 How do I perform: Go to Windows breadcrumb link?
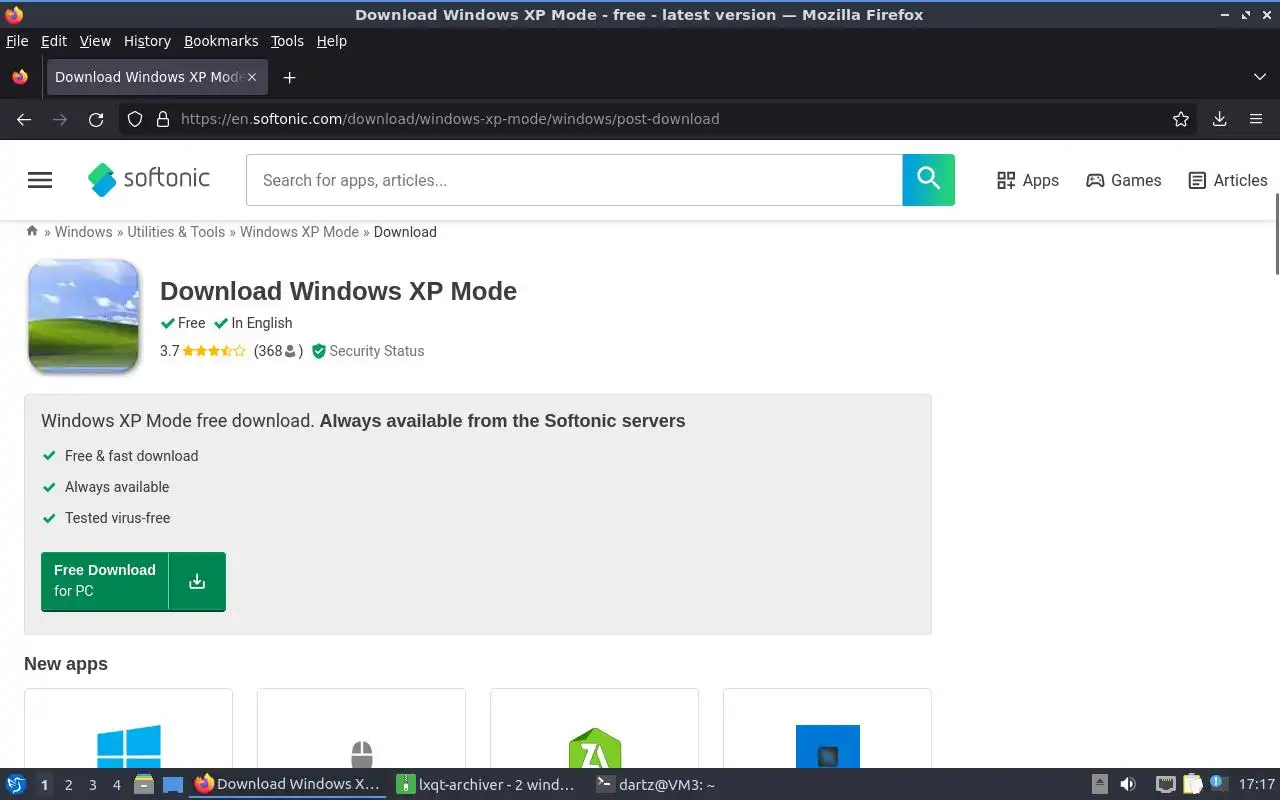[x=83, y=232]
